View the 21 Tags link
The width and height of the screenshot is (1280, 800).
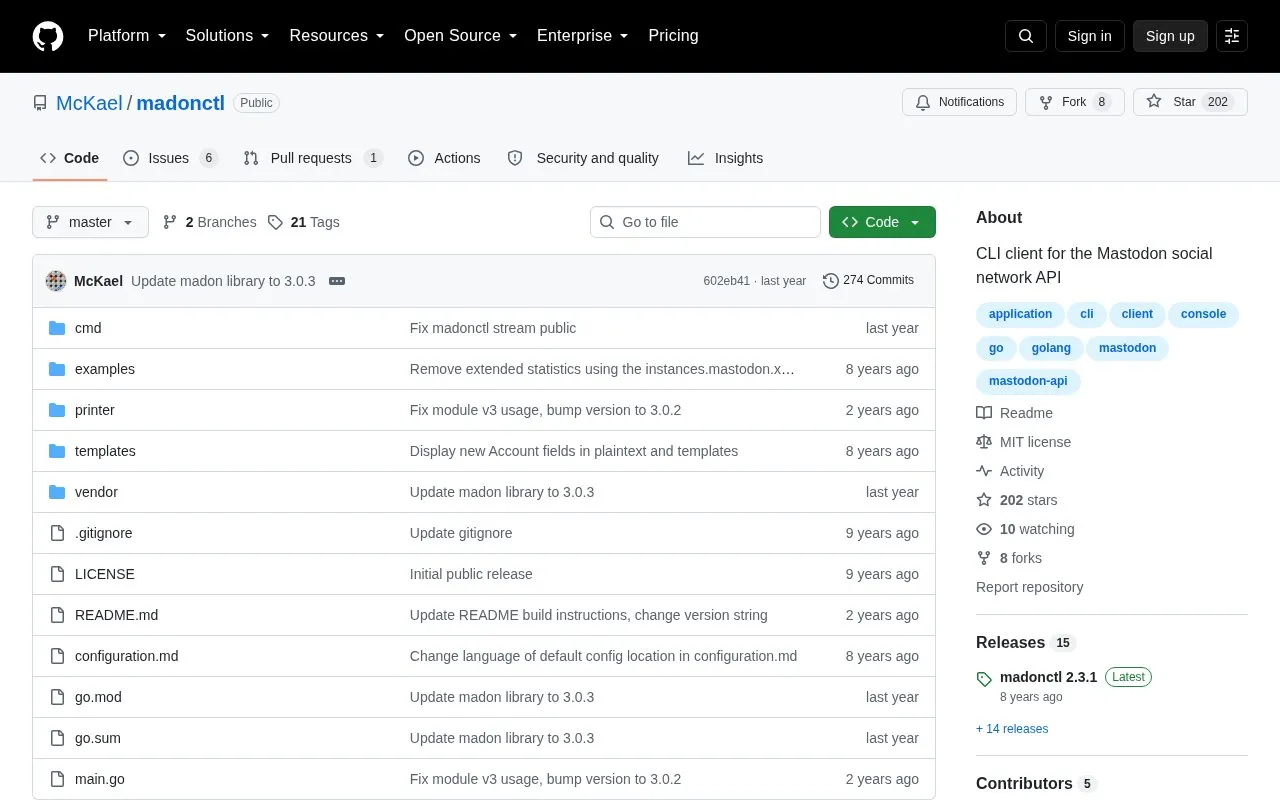click(x=304, y=222)
